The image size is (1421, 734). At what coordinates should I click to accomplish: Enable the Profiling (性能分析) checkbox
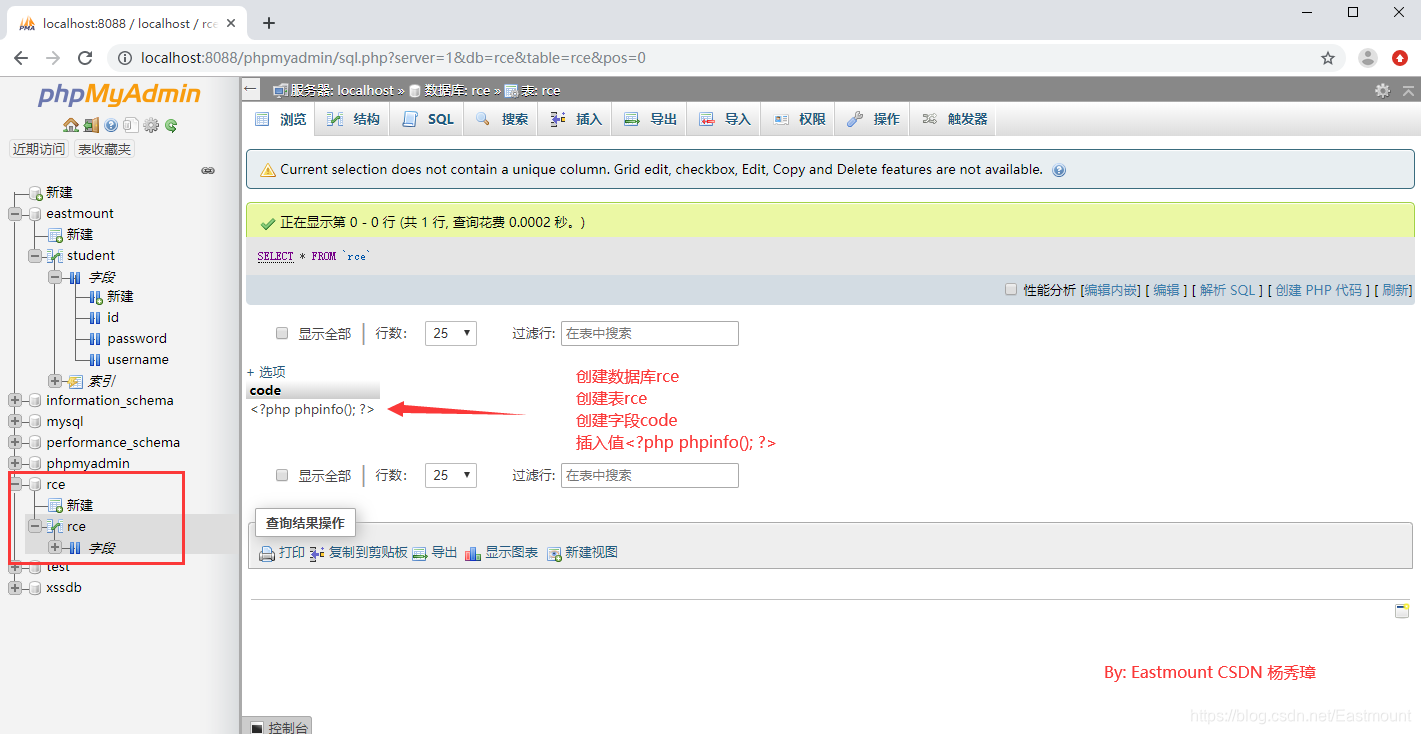pos(1011,289)
